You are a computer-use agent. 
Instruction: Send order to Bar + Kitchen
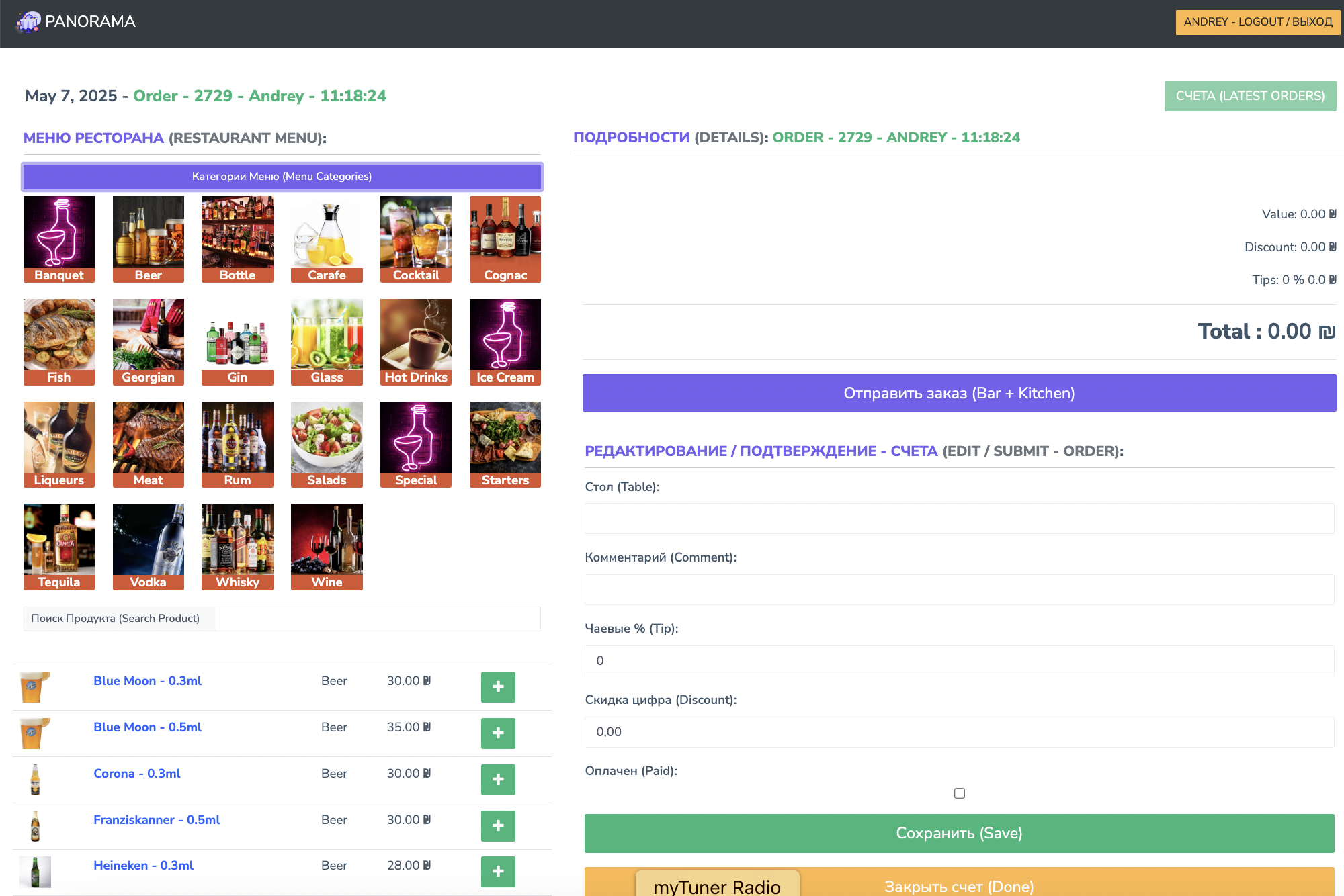[958, 393]
